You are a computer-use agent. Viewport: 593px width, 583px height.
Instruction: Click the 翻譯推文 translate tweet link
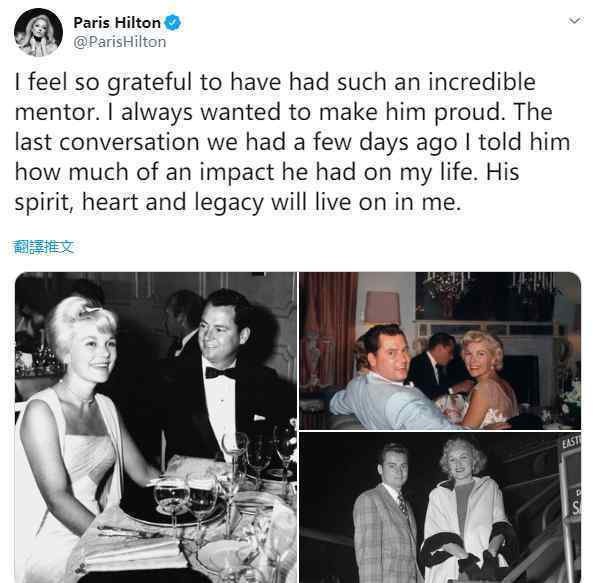point(43,247)
